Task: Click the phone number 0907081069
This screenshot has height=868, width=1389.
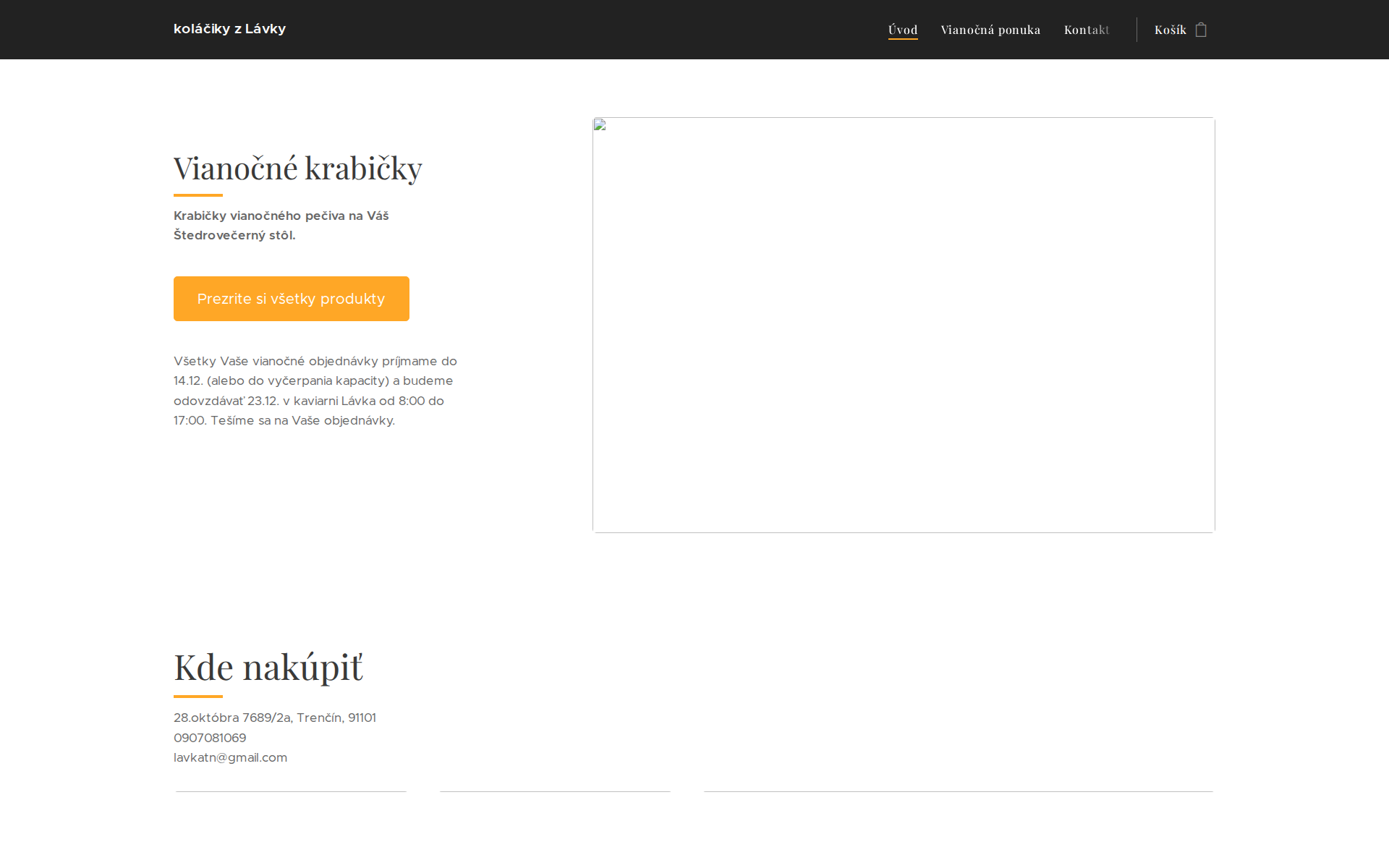Action: point(210,737)
